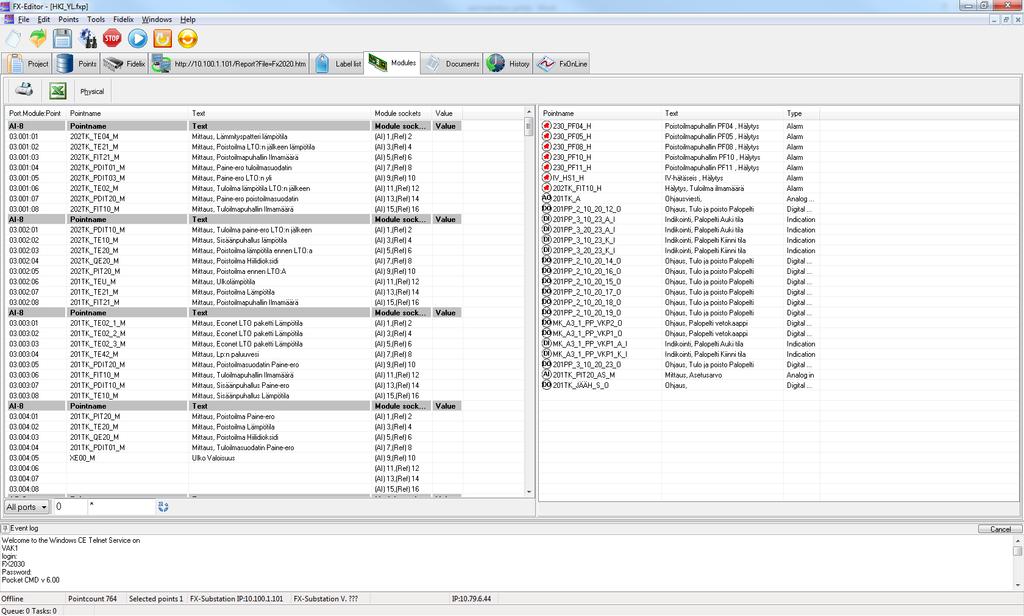
Task: Open the Edit menu
Action: point(44,20)
